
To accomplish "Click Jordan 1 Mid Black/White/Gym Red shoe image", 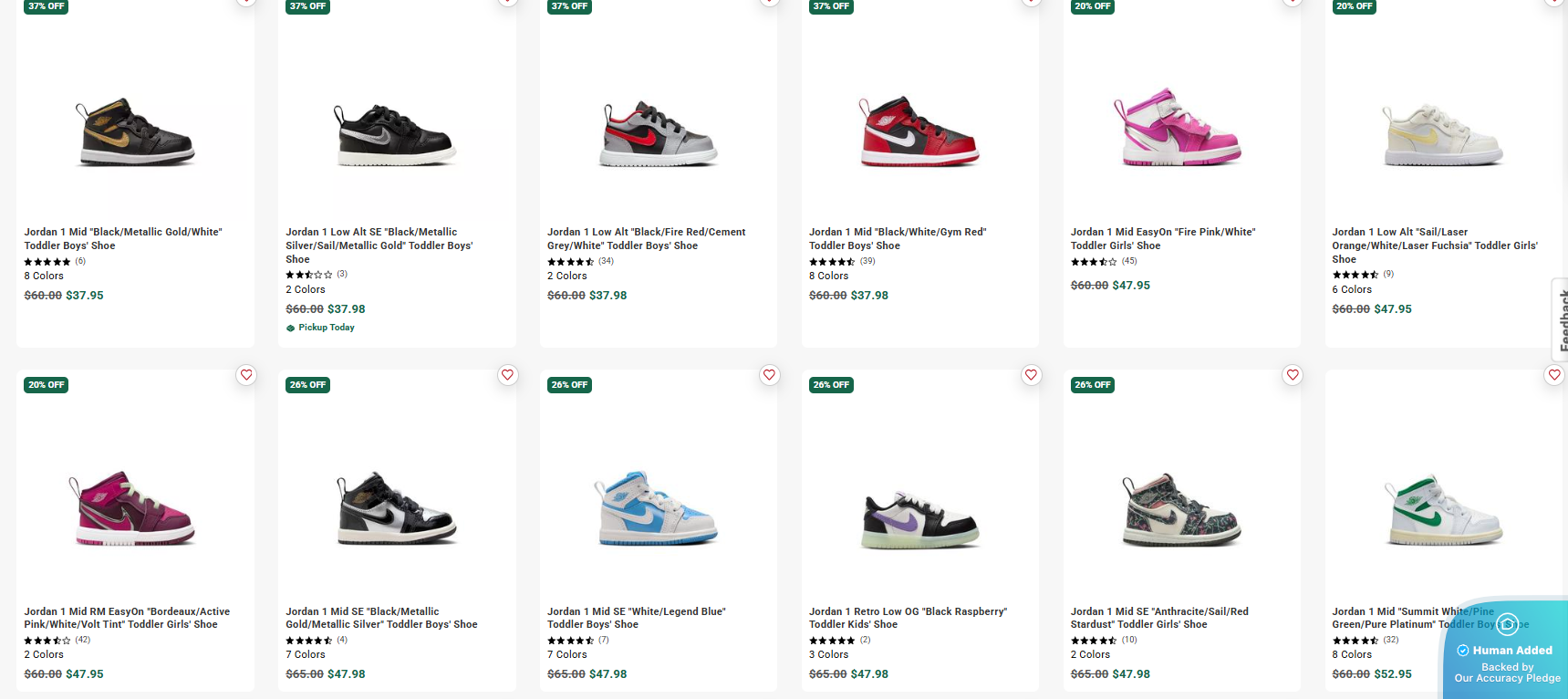I will pos(919,132).
